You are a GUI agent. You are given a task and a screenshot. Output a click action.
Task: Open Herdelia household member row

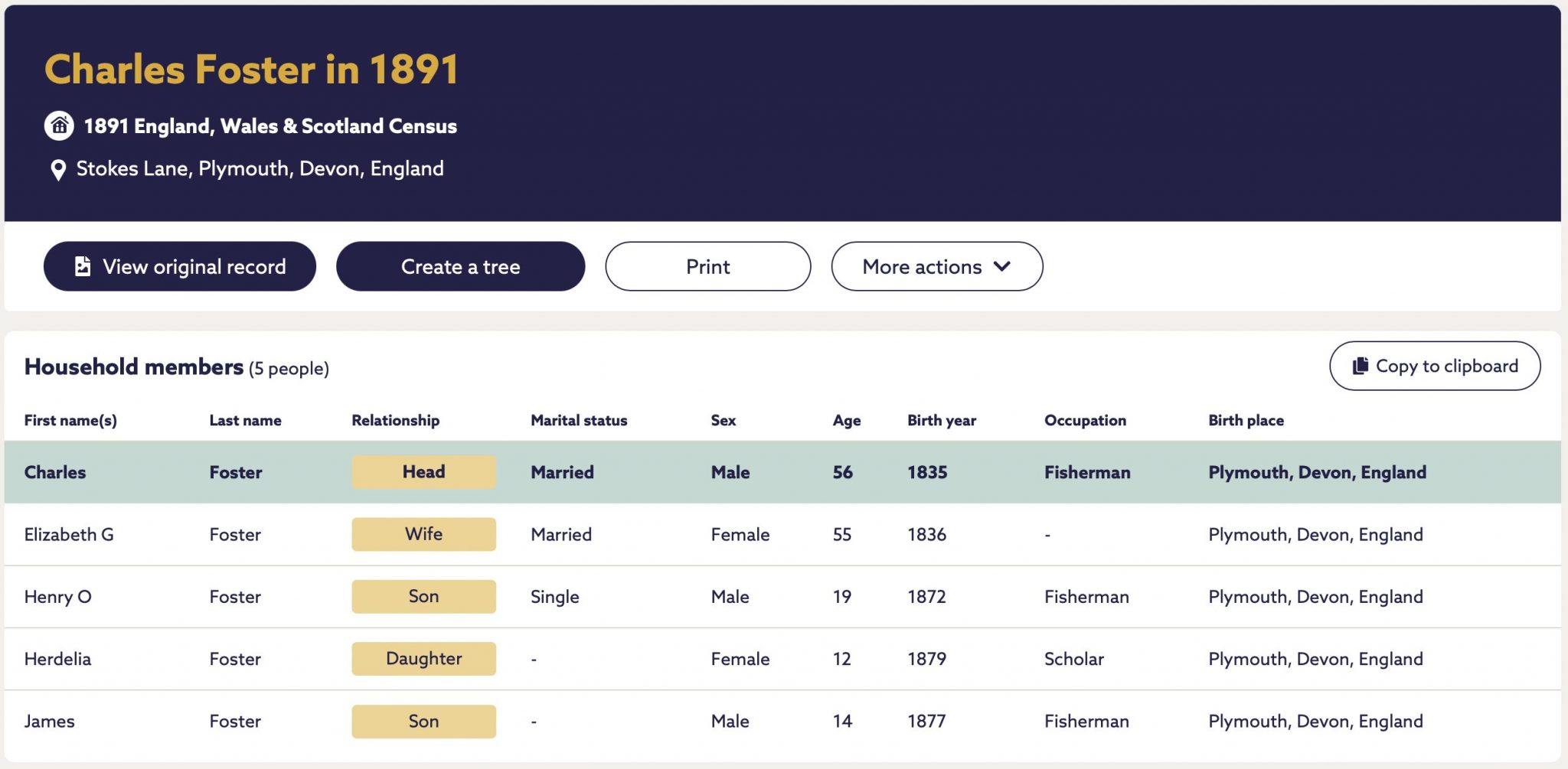[x=782, y=659]
